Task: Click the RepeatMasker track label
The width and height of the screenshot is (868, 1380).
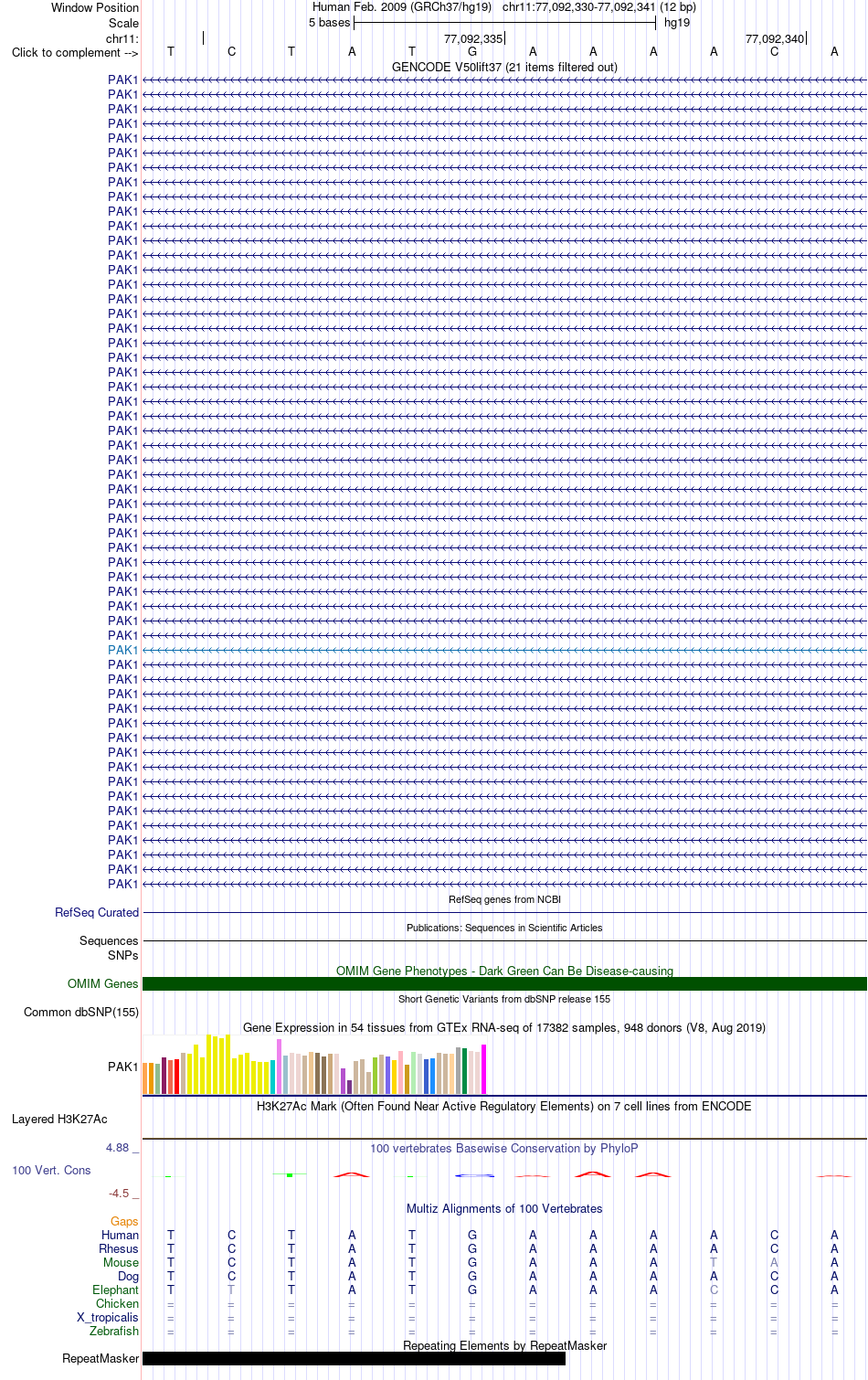Action: (101, 1358)
